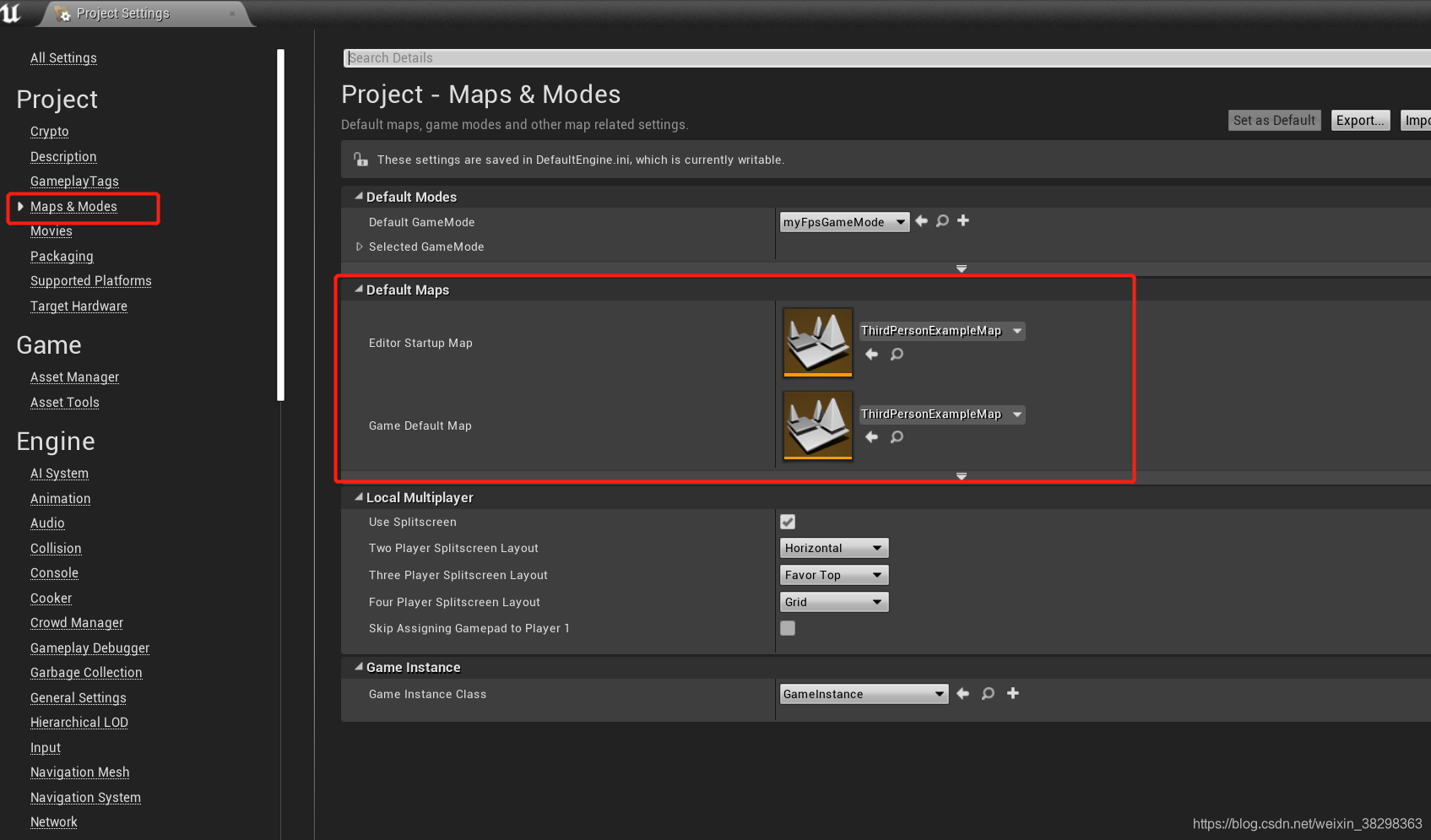Browse to Game Instance Class with magnifier
This screenshot has height=840, width=1431.
989,694
